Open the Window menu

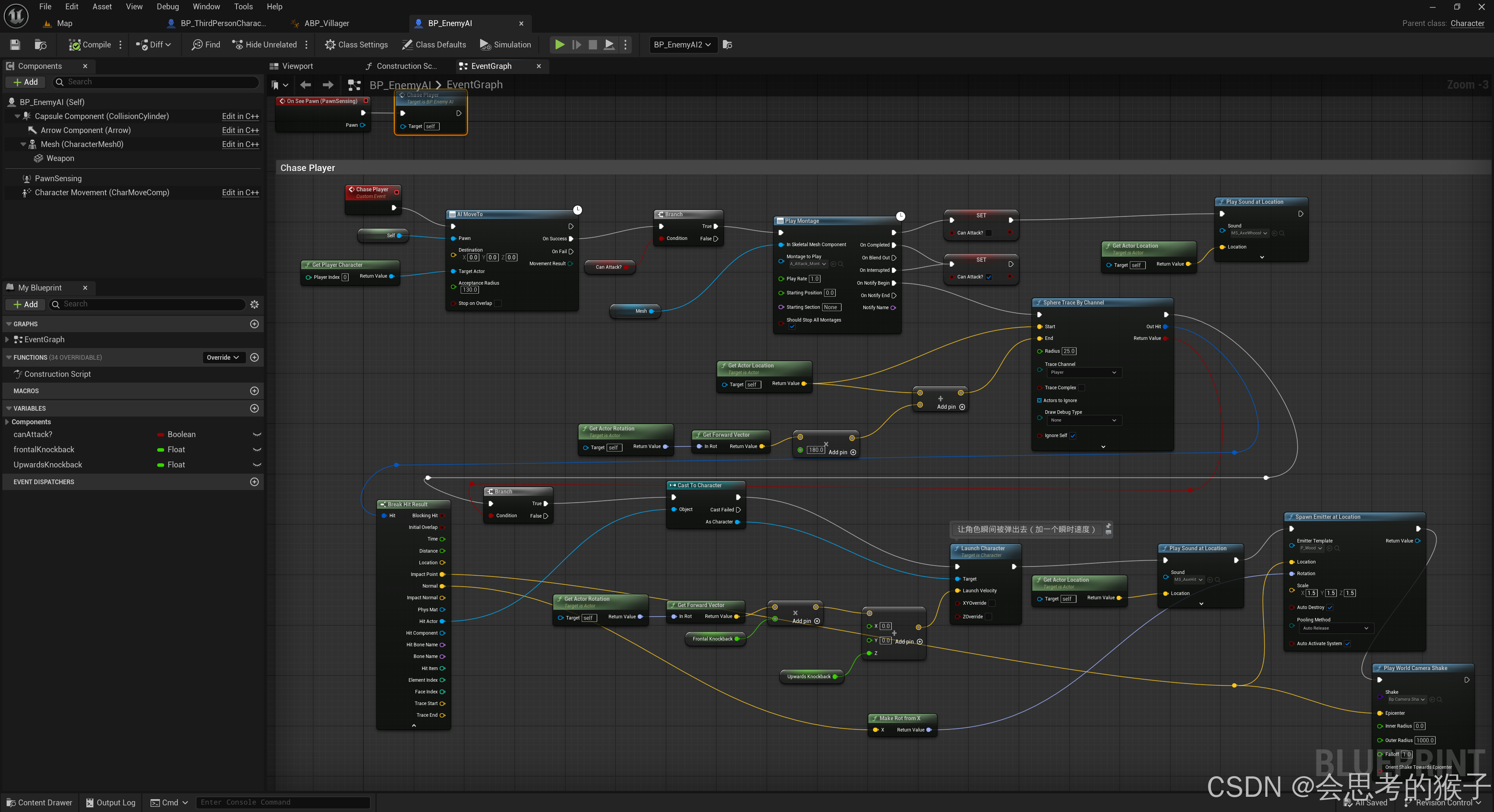point(206,6)
